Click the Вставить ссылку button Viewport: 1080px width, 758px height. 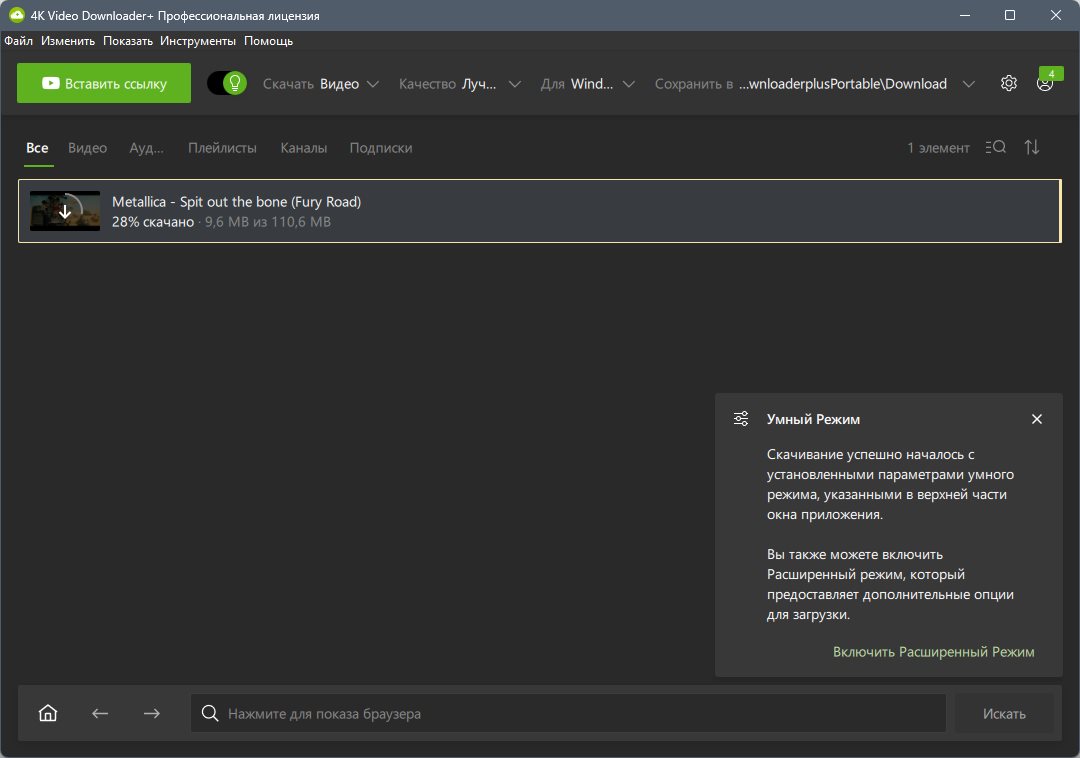click(104, 83)
